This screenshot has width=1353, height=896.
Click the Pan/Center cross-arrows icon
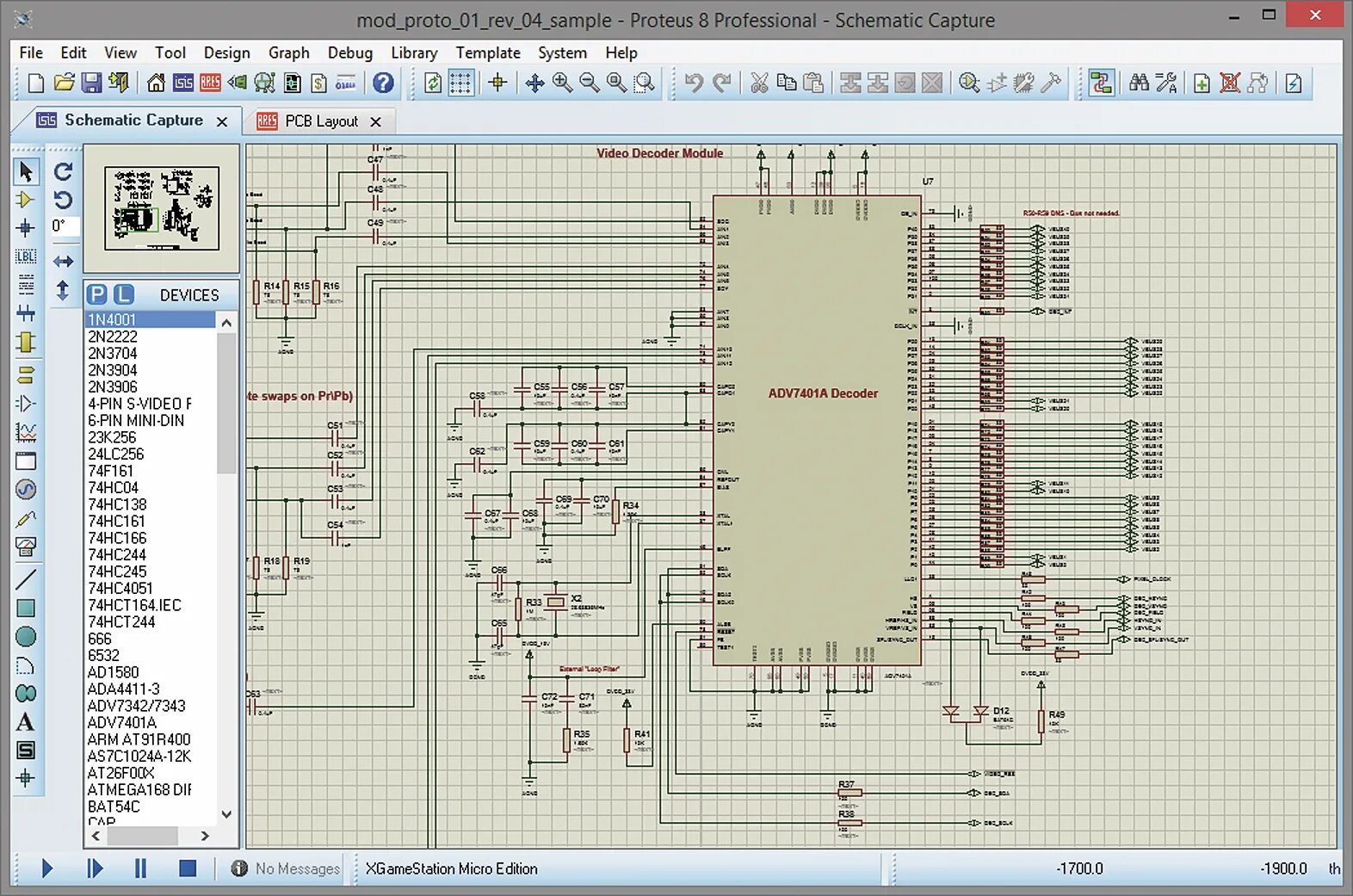pyautogui.click(x=534, y=83)
